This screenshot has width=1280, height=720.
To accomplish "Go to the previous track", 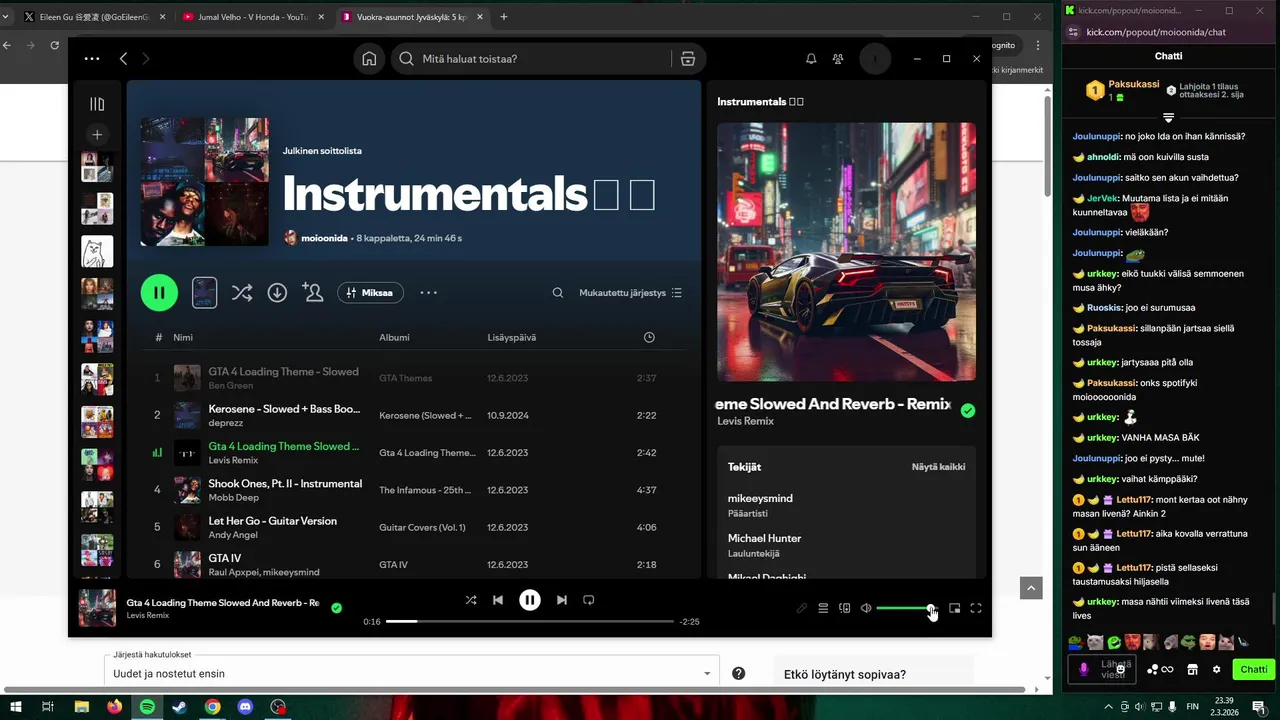I will click(x=498, y=600).
